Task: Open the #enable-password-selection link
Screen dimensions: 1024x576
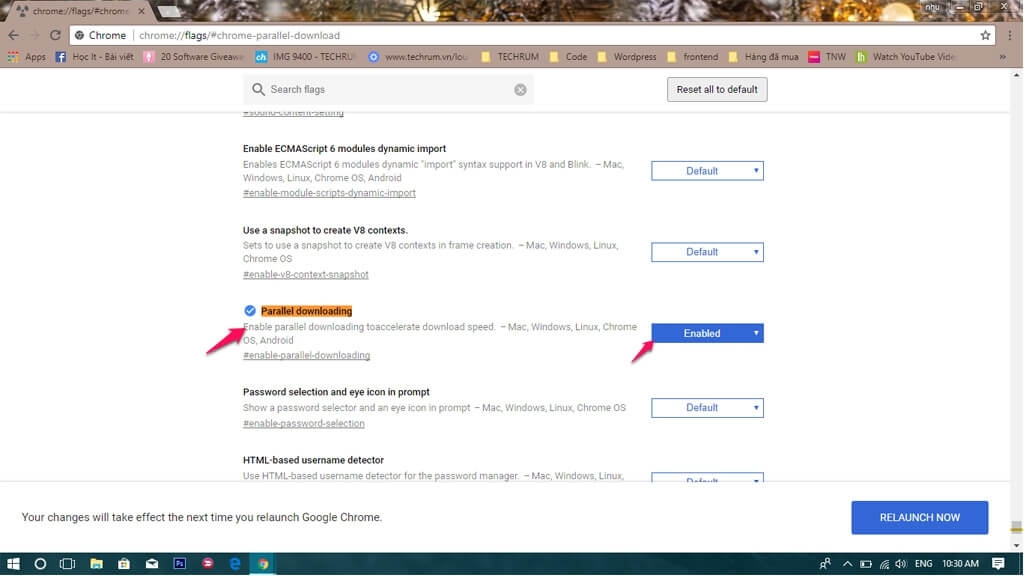Action: 304,423
